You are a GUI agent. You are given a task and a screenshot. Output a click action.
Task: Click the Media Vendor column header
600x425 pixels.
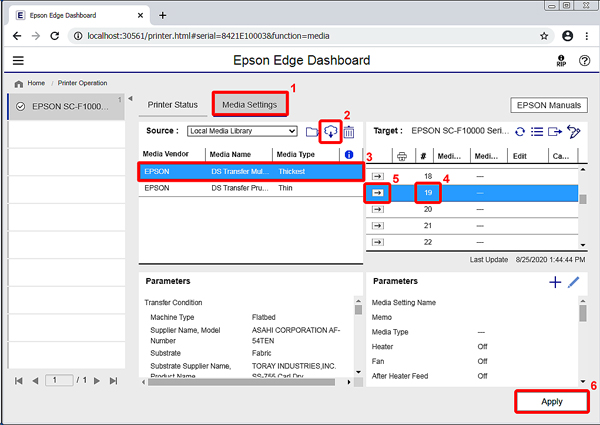point(166,154)
